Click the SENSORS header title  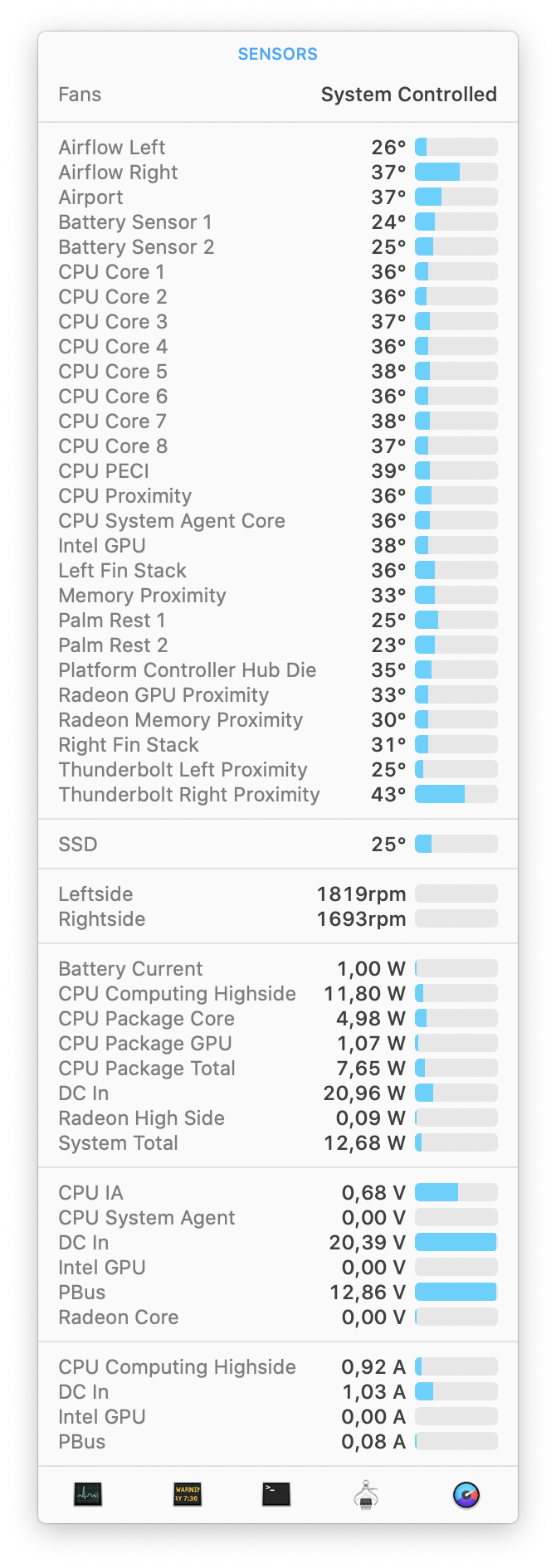click(277, 54)
